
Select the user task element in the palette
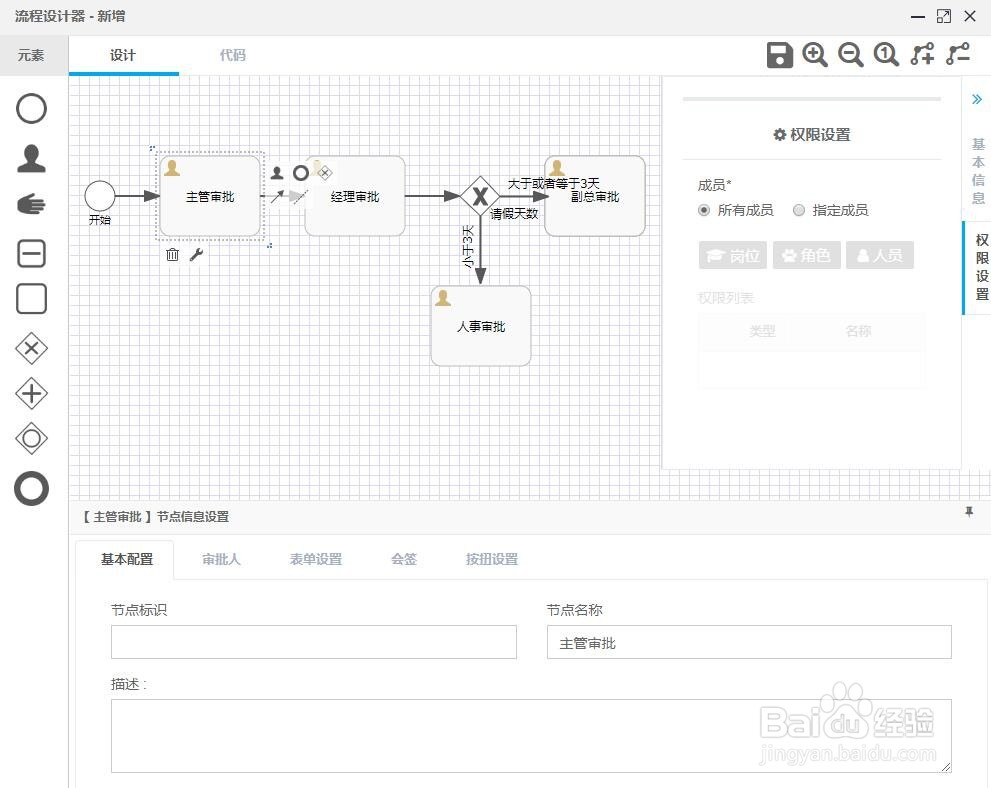point(31,157)
